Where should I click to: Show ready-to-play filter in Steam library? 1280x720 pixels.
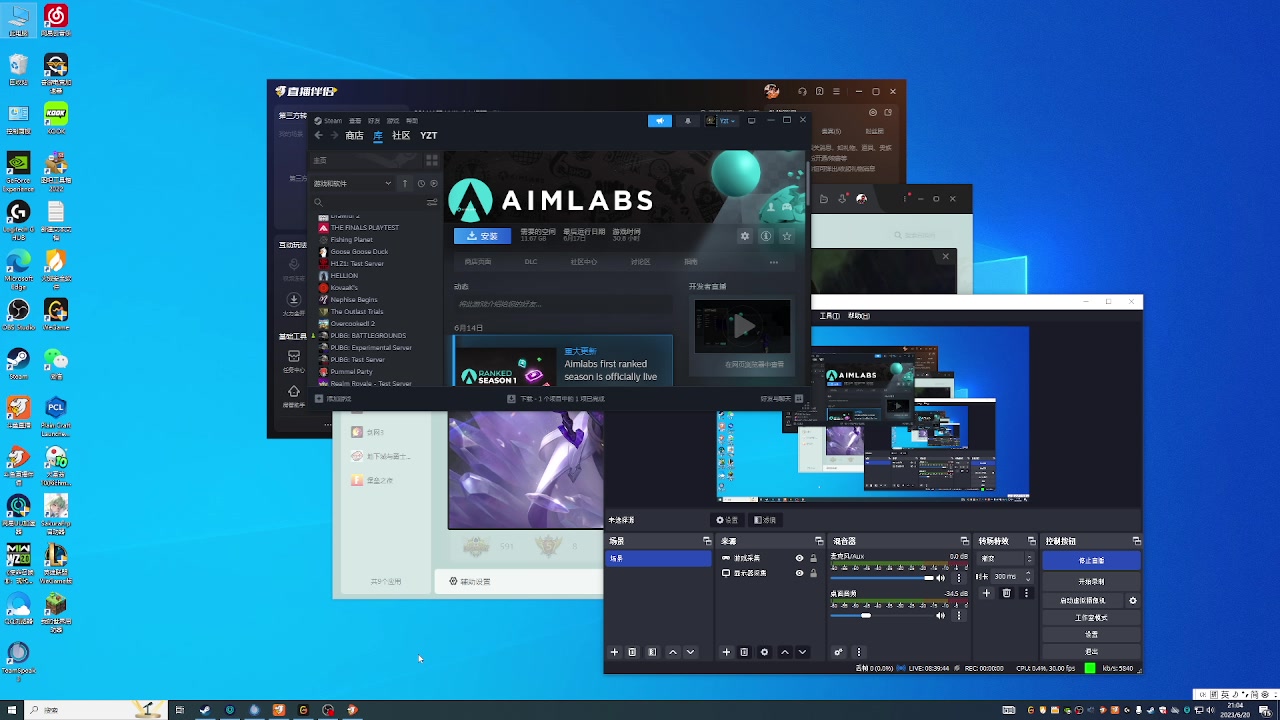434,183
